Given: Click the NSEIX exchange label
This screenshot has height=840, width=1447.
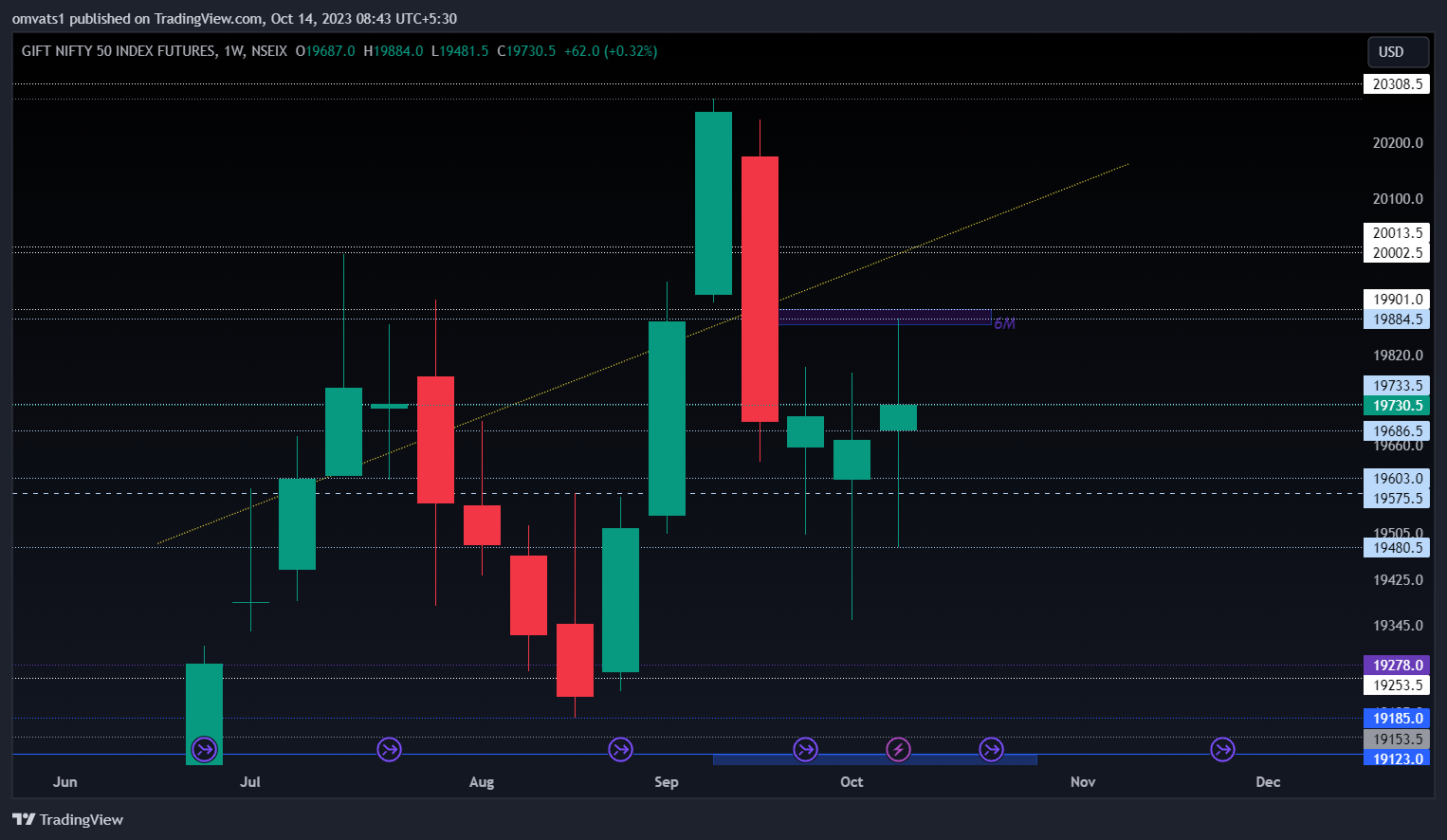Looking at the screenshot, I should [269, 51].
